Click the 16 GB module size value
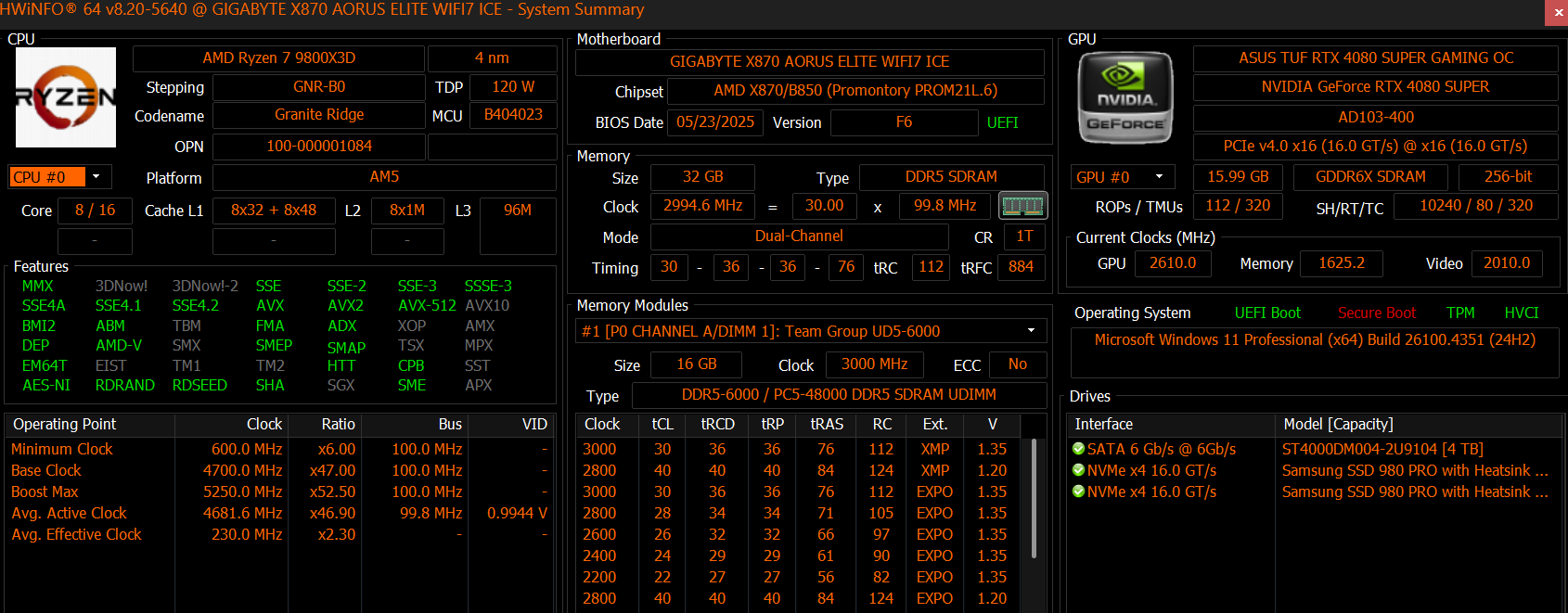This screenshot has height=613, width=1568. point(696,364)
